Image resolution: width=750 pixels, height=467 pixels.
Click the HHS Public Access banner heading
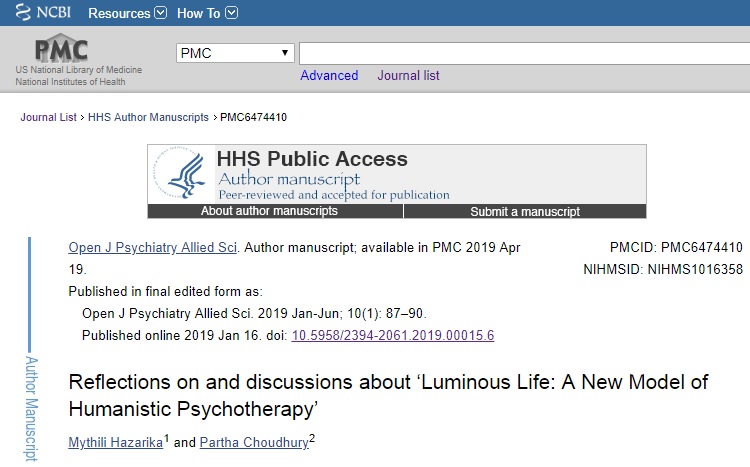312,159
